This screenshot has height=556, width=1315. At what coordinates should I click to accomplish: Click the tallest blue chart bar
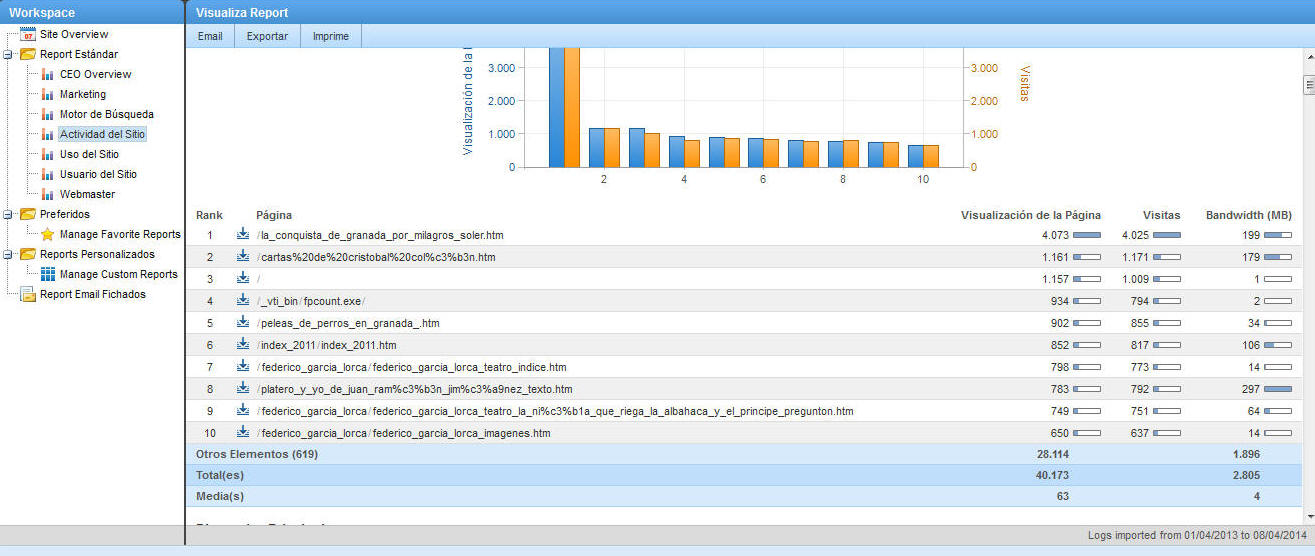tap(557, 107)
